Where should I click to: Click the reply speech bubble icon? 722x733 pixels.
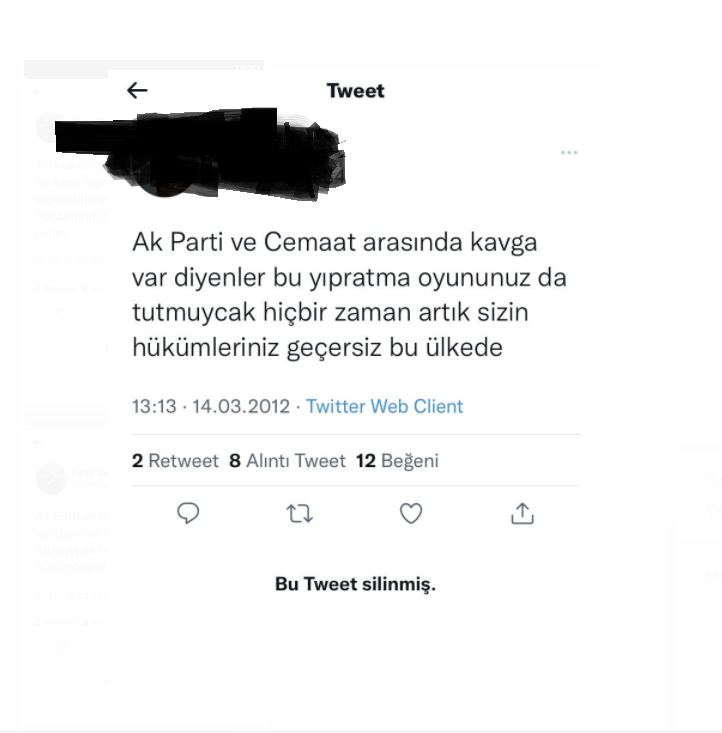point(188,513)
